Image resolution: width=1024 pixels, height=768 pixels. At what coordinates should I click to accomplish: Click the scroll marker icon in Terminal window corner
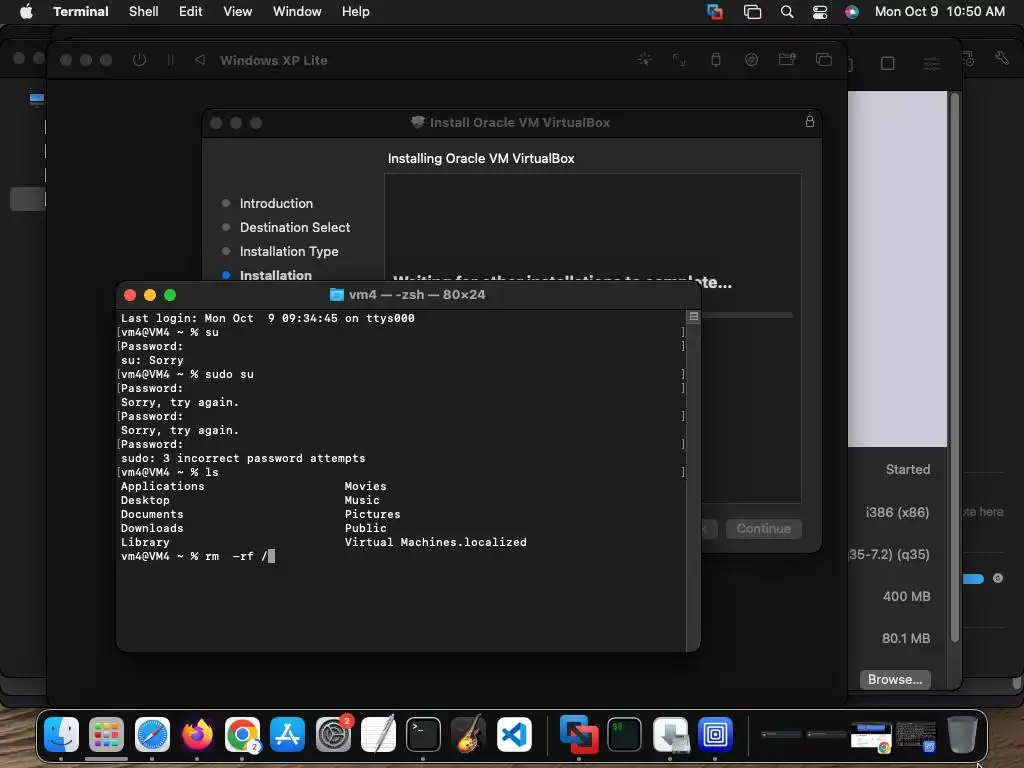coord(694,317)
